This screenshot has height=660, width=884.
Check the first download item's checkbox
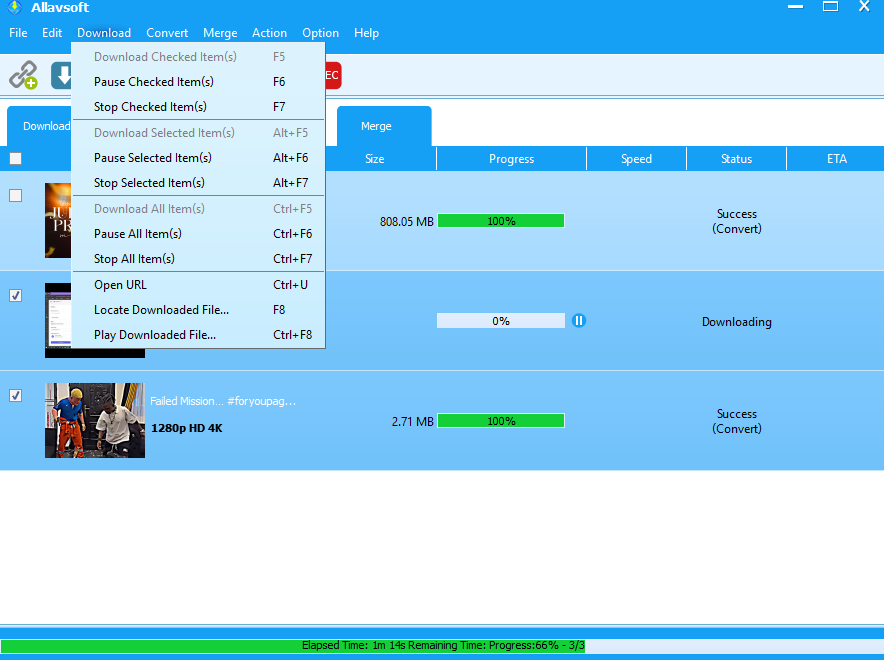tap(15, 196)
